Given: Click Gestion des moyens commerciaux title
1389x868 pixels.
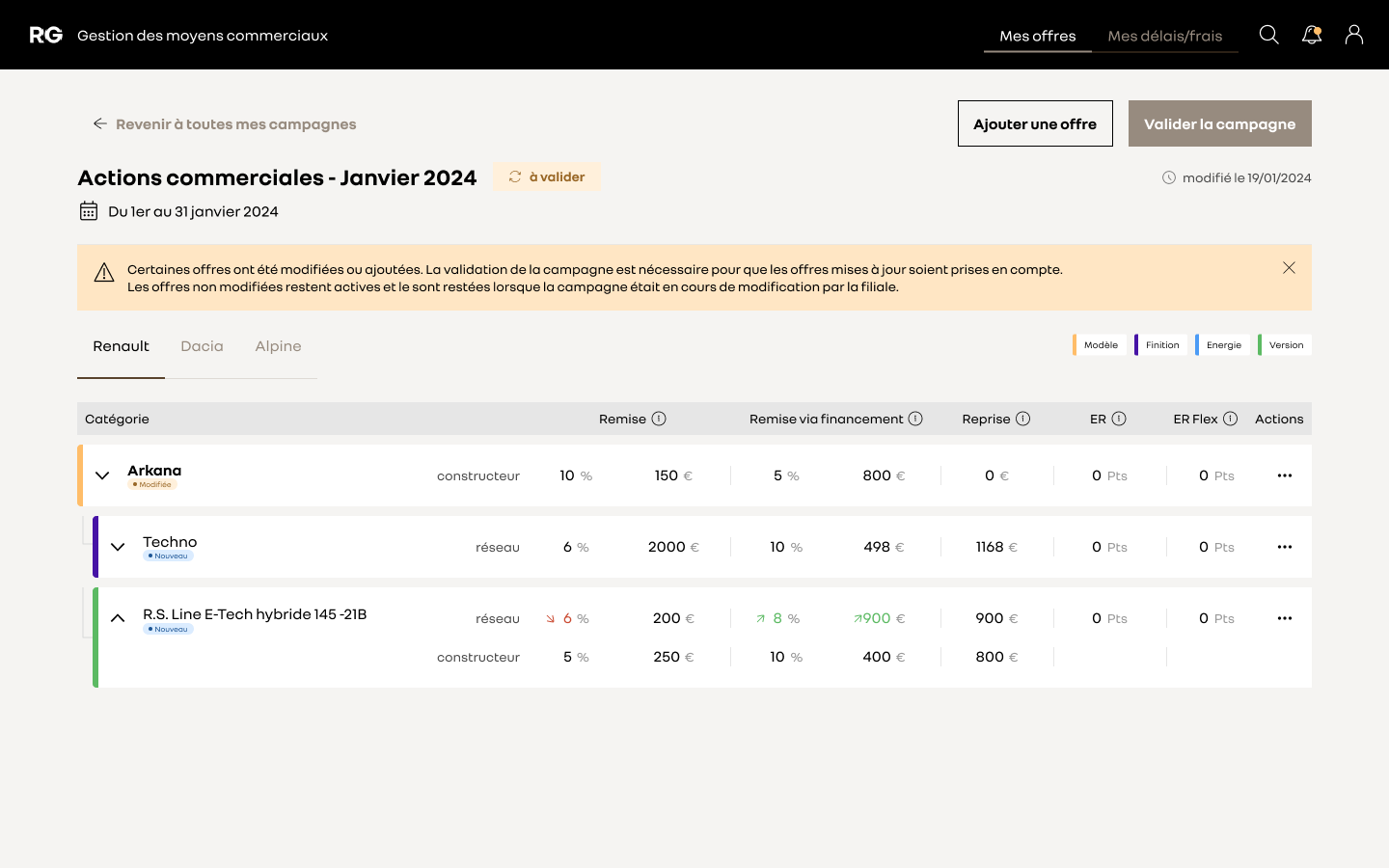Looking at the screenshot, I should [203, 36].
